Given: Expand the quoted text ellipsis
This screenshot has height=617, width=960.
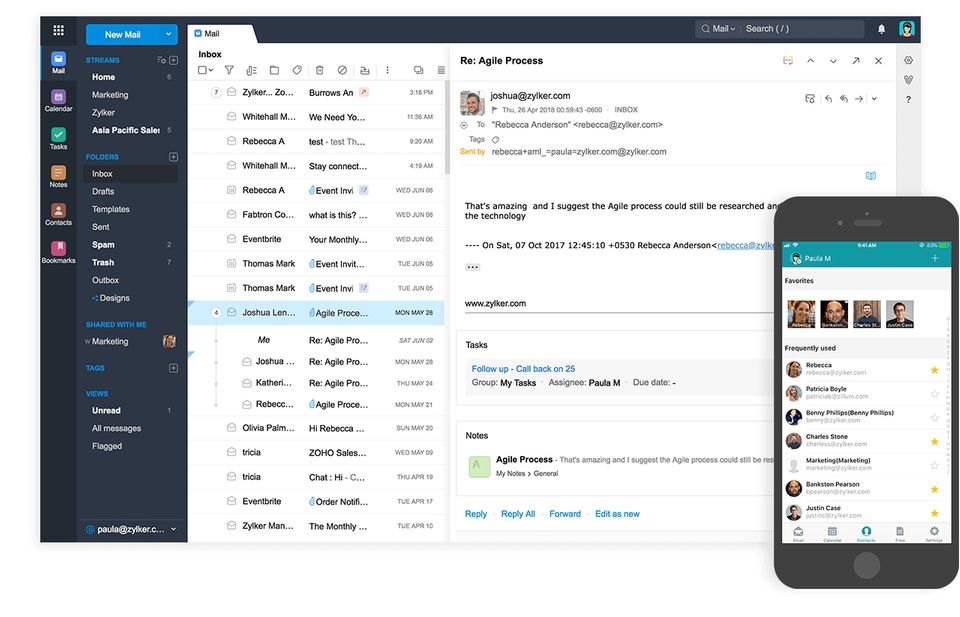Looking at the screenshot, I should [472, 267].
